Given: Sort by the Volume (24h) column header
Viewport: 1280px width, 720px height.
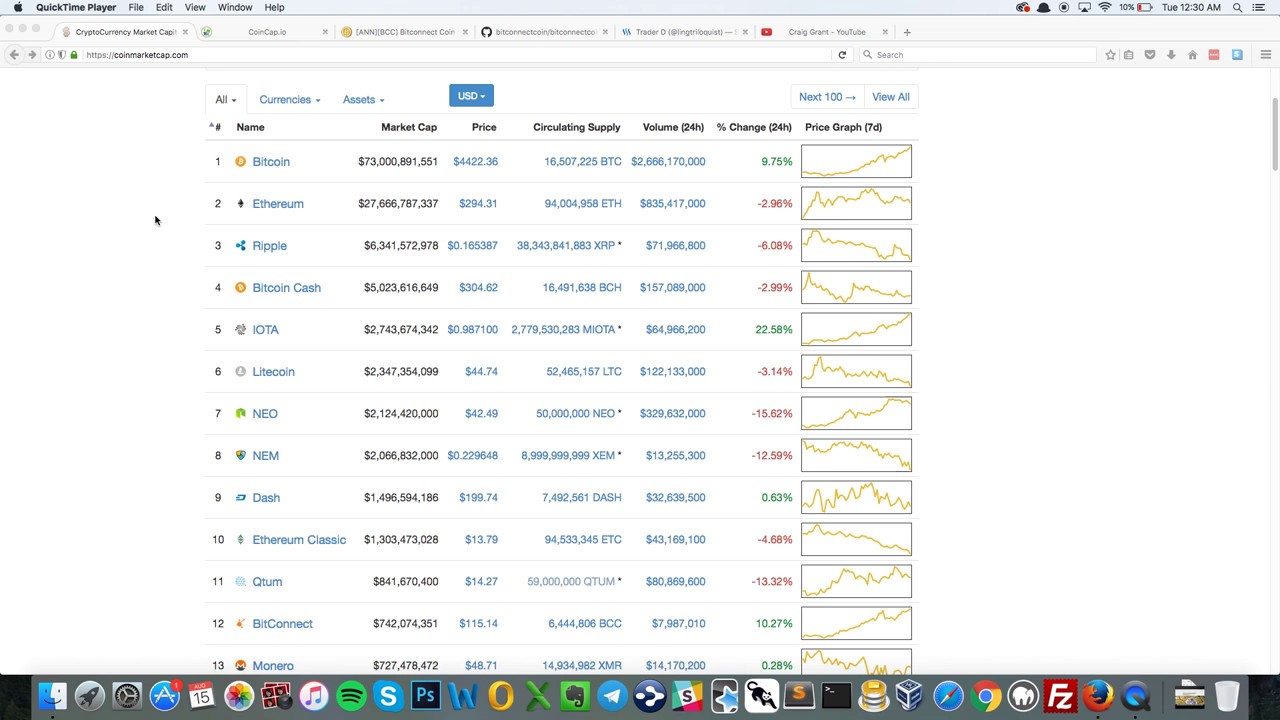Looking at the screenshot, I should coord(673,127).
